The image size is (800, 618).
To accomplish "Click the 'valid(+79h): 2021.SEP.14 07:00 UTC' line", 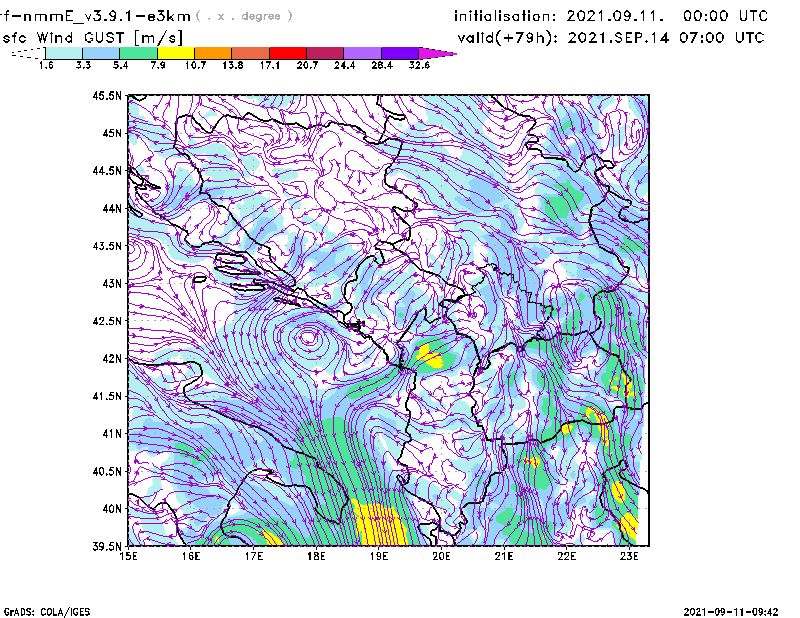I will click(611, 38).
